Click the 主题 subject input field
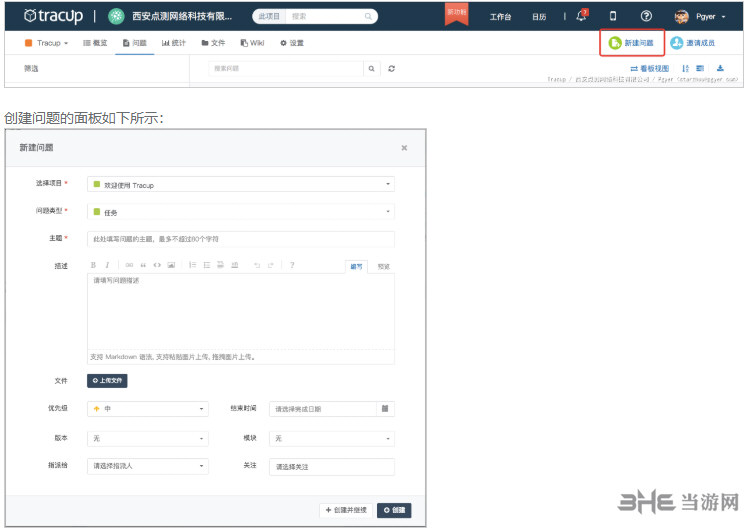Screen dimensions: 744x530 pos(241,239)
